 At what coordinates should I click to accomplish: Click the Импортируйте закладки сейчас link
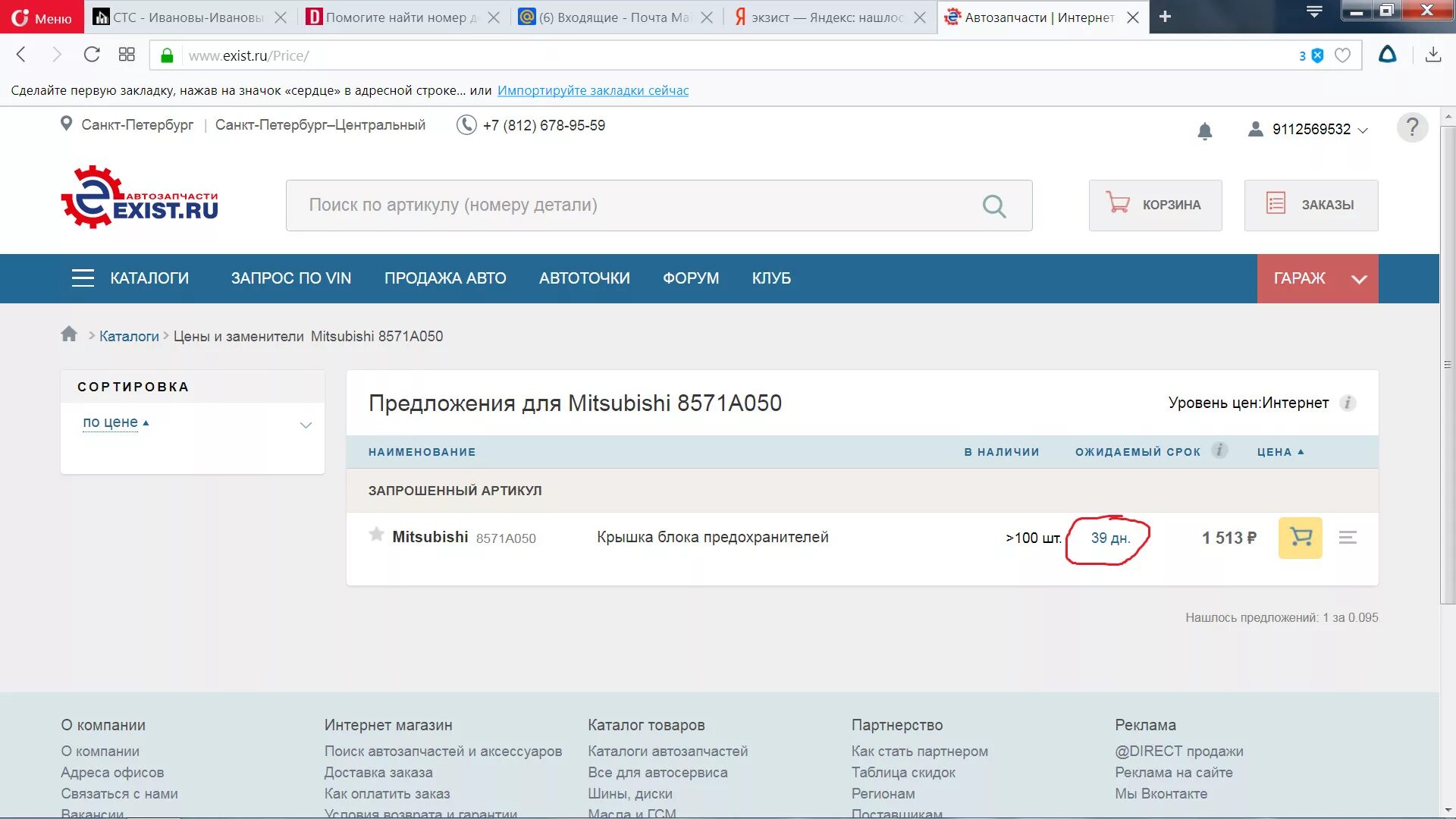[592, 90]
